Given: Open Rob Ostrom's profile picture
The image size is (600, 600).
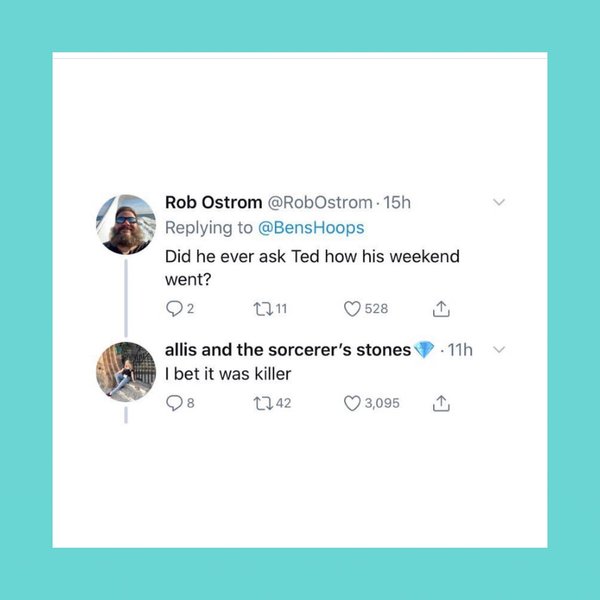Looking at the screenshot, I should 125,224.
